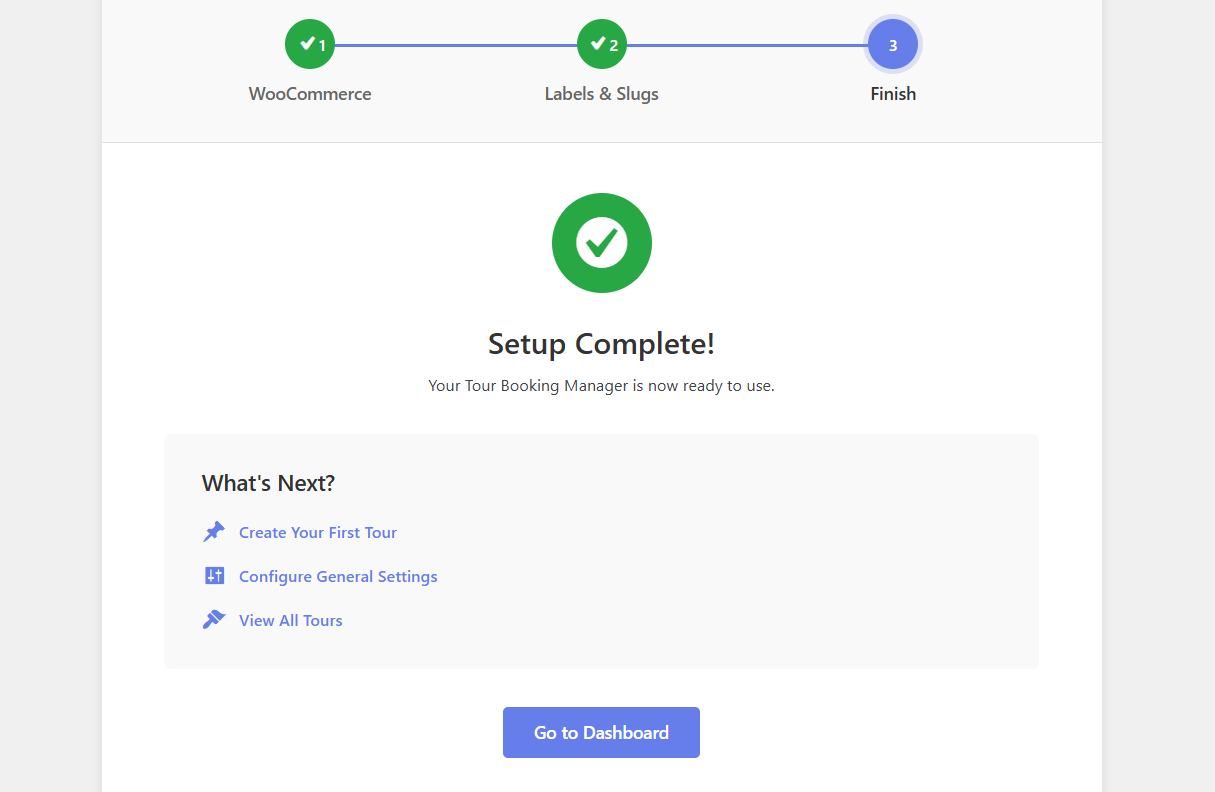Viewport: 1215px width, 792px height.
Task: Click the completed step 1 circle
Action: pyautogui.click(x=310, y=45)
